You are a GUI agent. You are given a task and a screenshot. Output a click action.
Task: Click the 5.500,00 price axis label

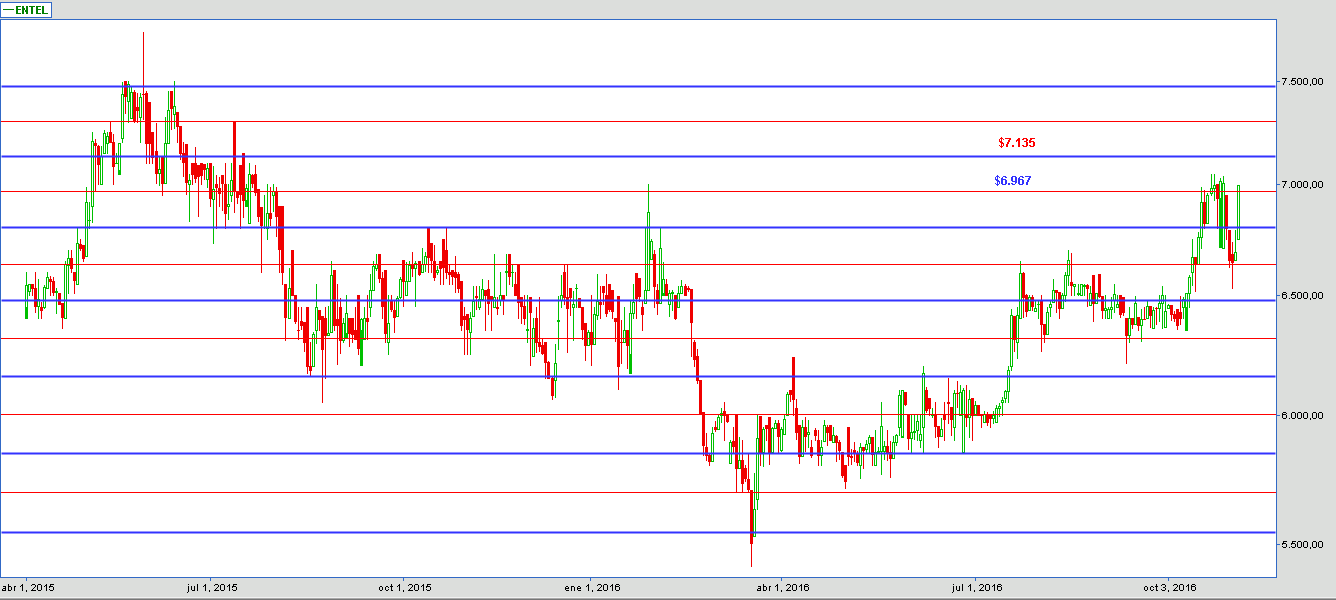click(1304, 544)
